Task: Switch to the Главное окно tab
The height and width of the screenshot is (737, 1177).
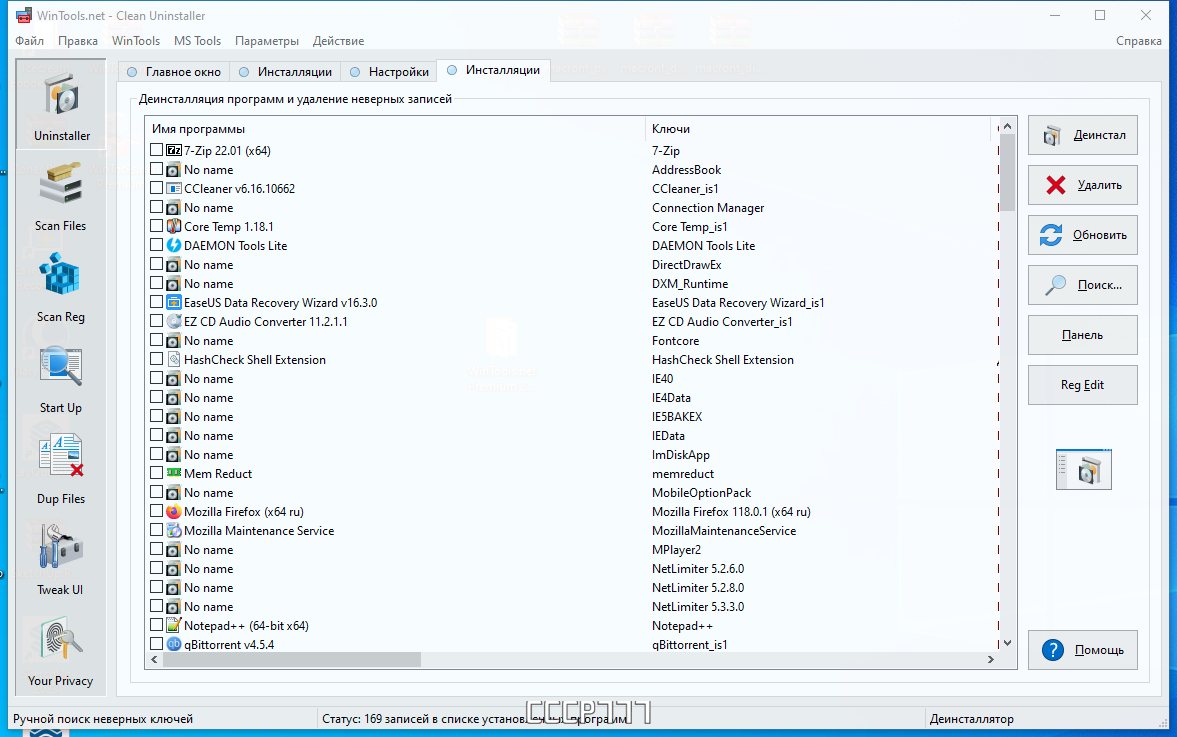Action: (x=174, y=71)
